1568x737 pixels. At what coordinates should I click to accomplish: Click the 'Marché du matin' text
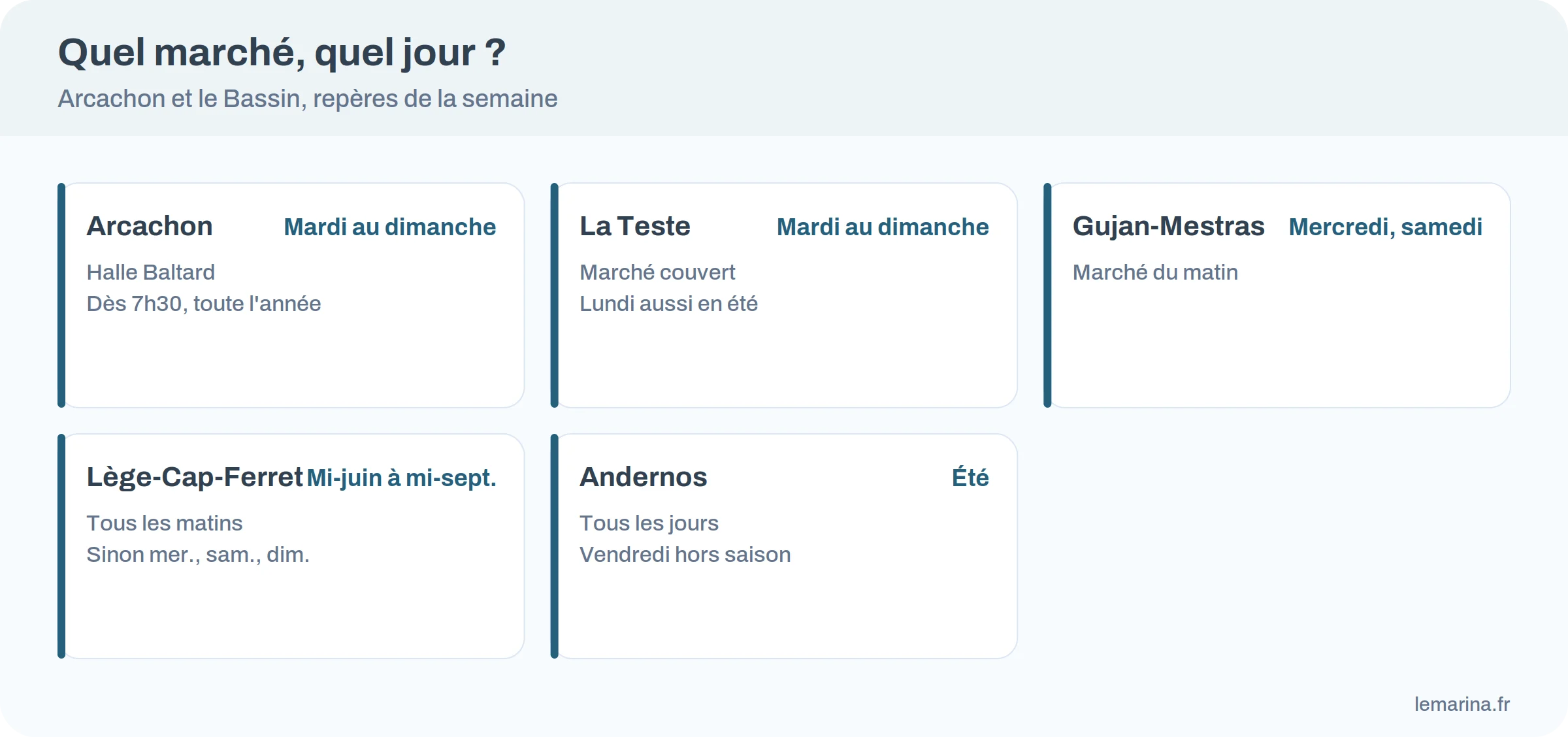pos(1155,272)
